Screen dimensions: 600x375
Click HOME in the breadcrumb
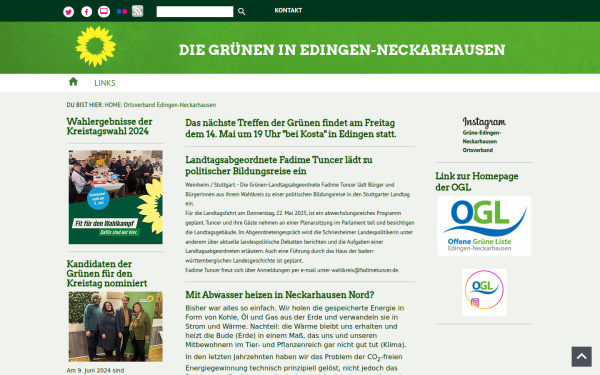click(112, 105)
